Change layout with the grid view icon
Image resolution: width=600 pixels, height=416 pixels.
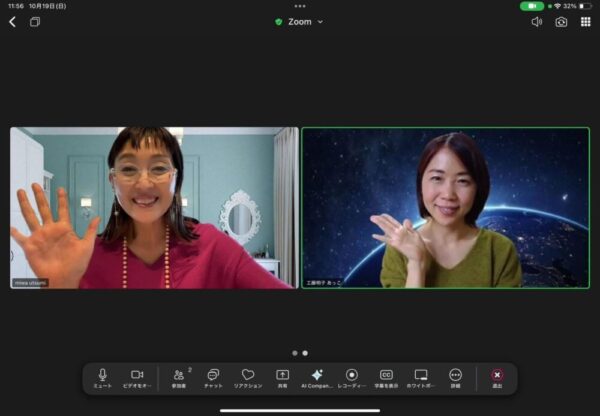click(x=585, y=21)
